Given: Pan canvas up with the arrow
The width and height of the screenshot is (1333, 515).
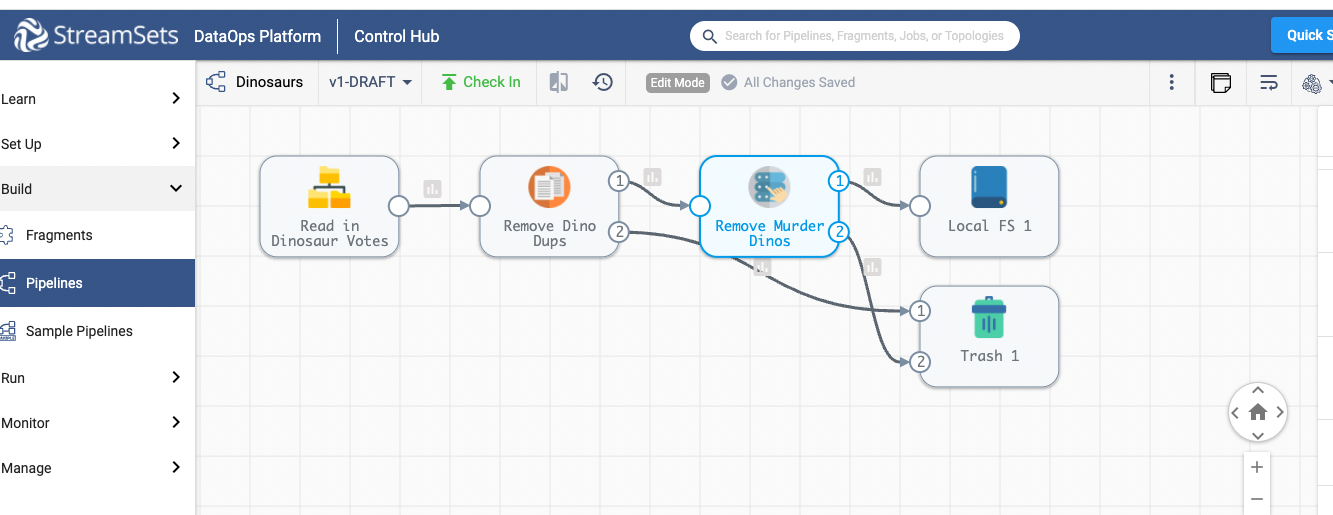Looking at the screenshot, I should point(1258,390).
